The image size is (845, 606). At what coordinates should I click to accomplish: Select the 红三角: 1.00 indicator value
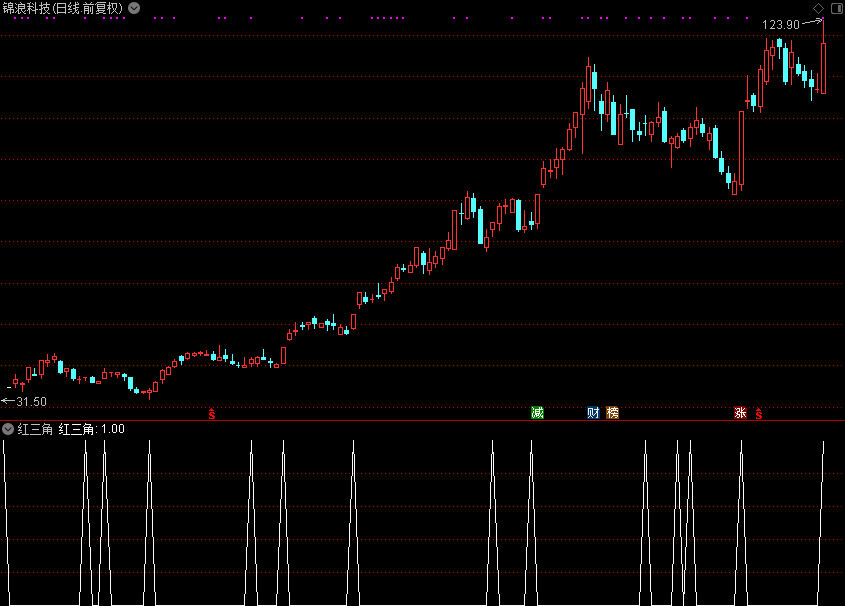[x=92, y=429]
